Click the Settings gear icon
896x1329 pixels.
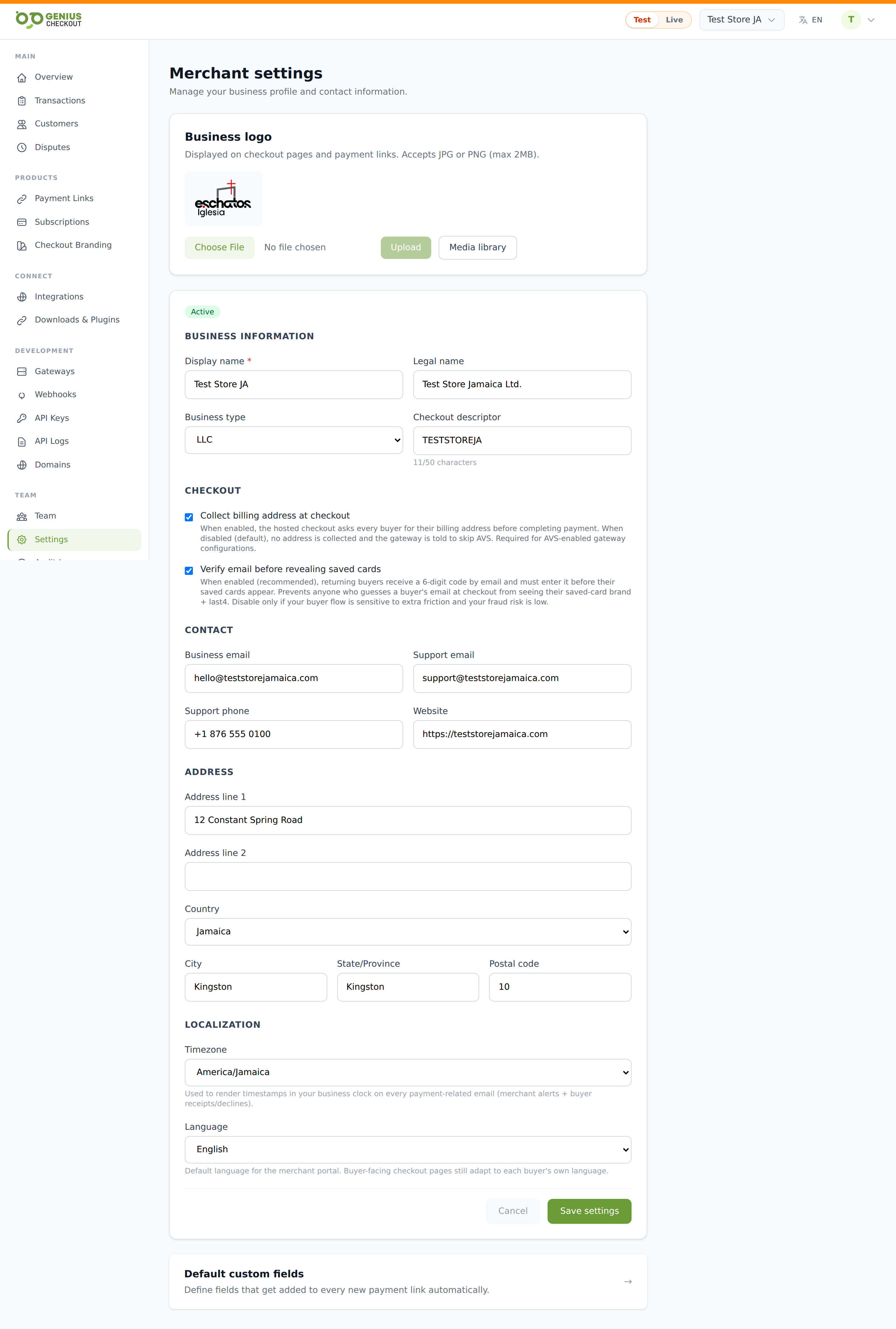pyautogui.click(x=22, y=540)
